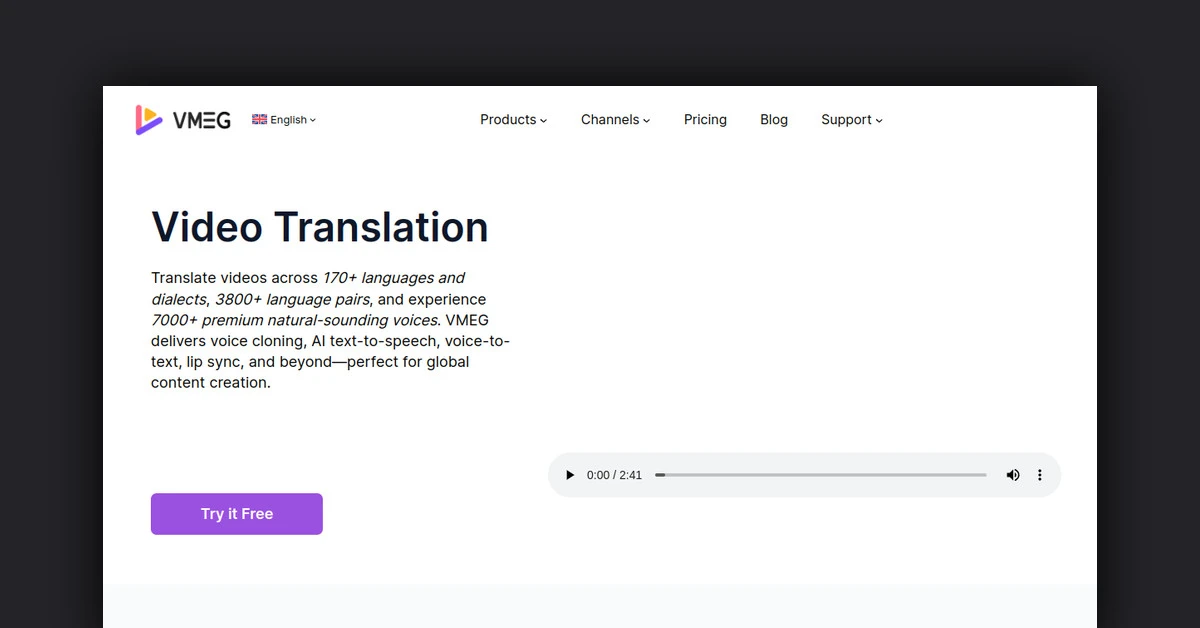Open the Pricing menu item
1200x628 pixels.
click(705, 119)
